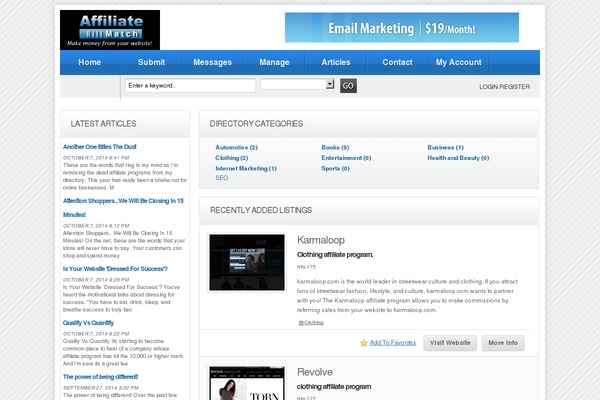
Task: Open Articles from the navigation bar
Action: (336, 62)
